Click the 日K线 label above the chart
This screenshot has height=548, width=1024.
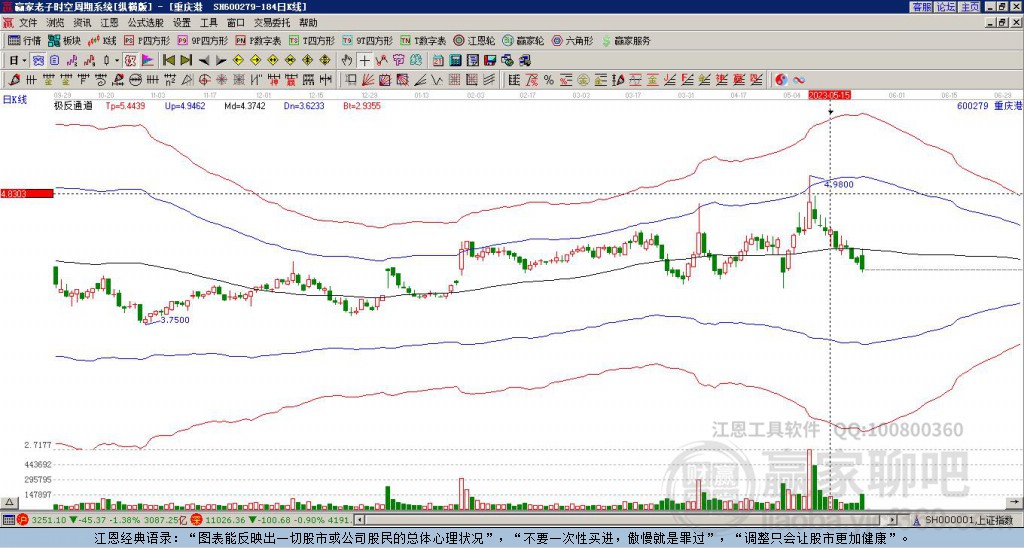point(15,100)
